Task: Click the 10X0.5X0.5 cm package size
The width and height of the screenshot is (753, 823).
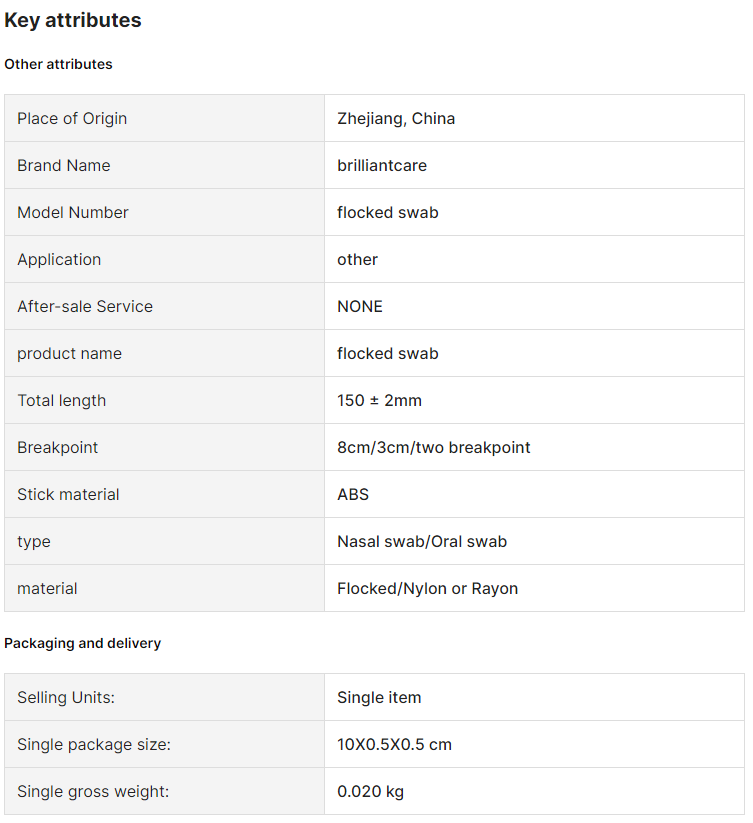Action: (x=394, y=744)
